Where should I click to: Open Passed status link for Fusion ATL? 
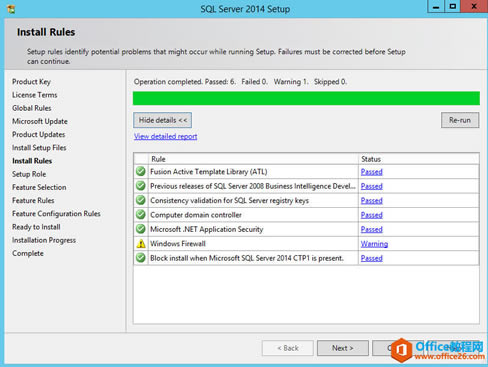coord(372,172)
